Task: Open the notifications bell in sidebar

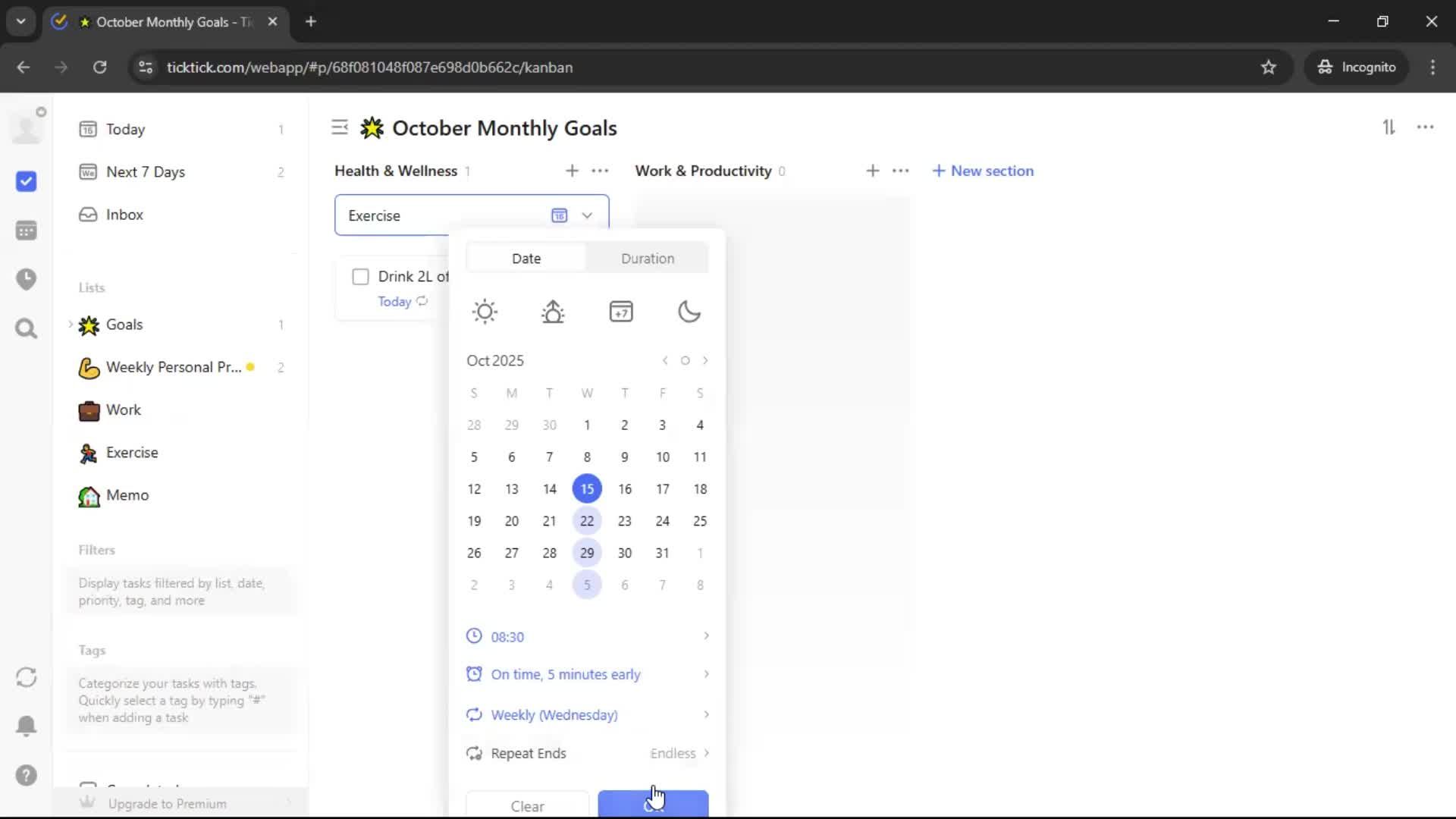Action: (27, 726)
